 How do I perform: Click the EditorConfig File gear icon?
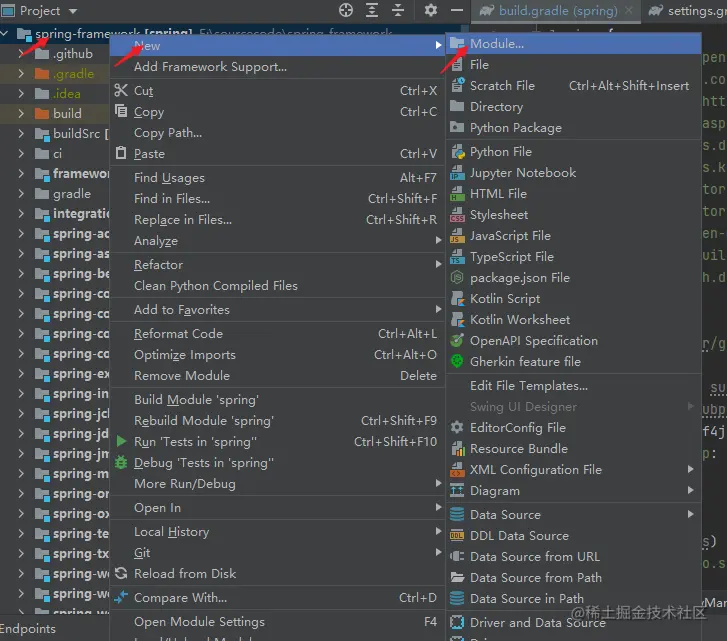tap(457, 427)
